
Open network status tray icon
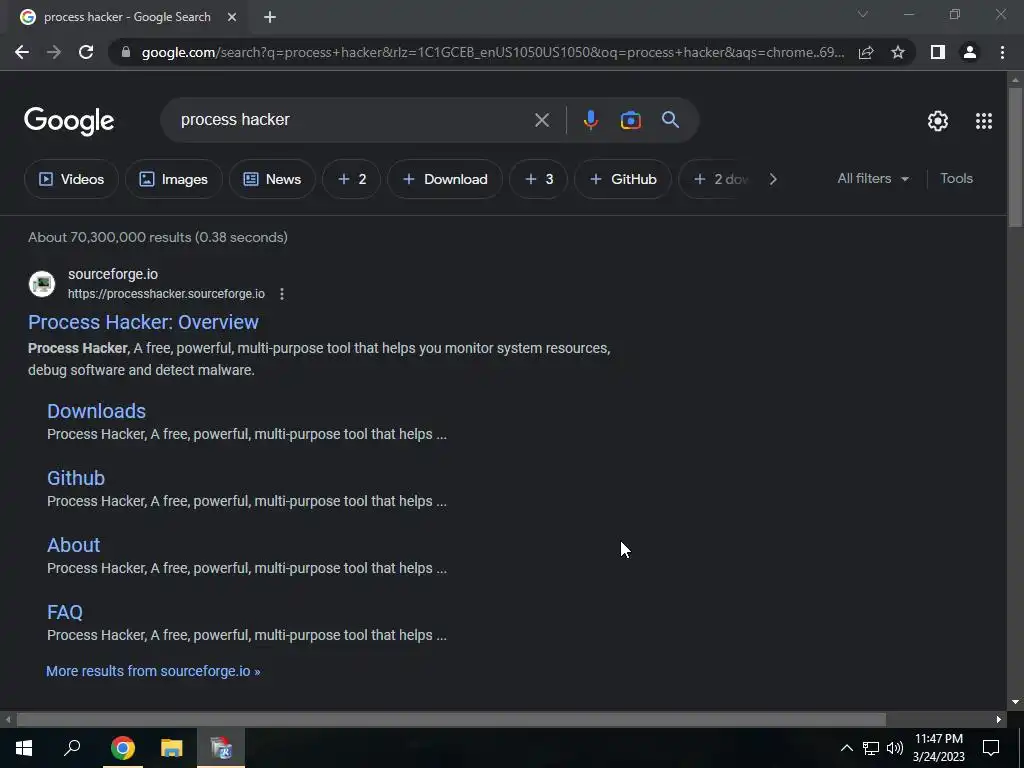871,748
